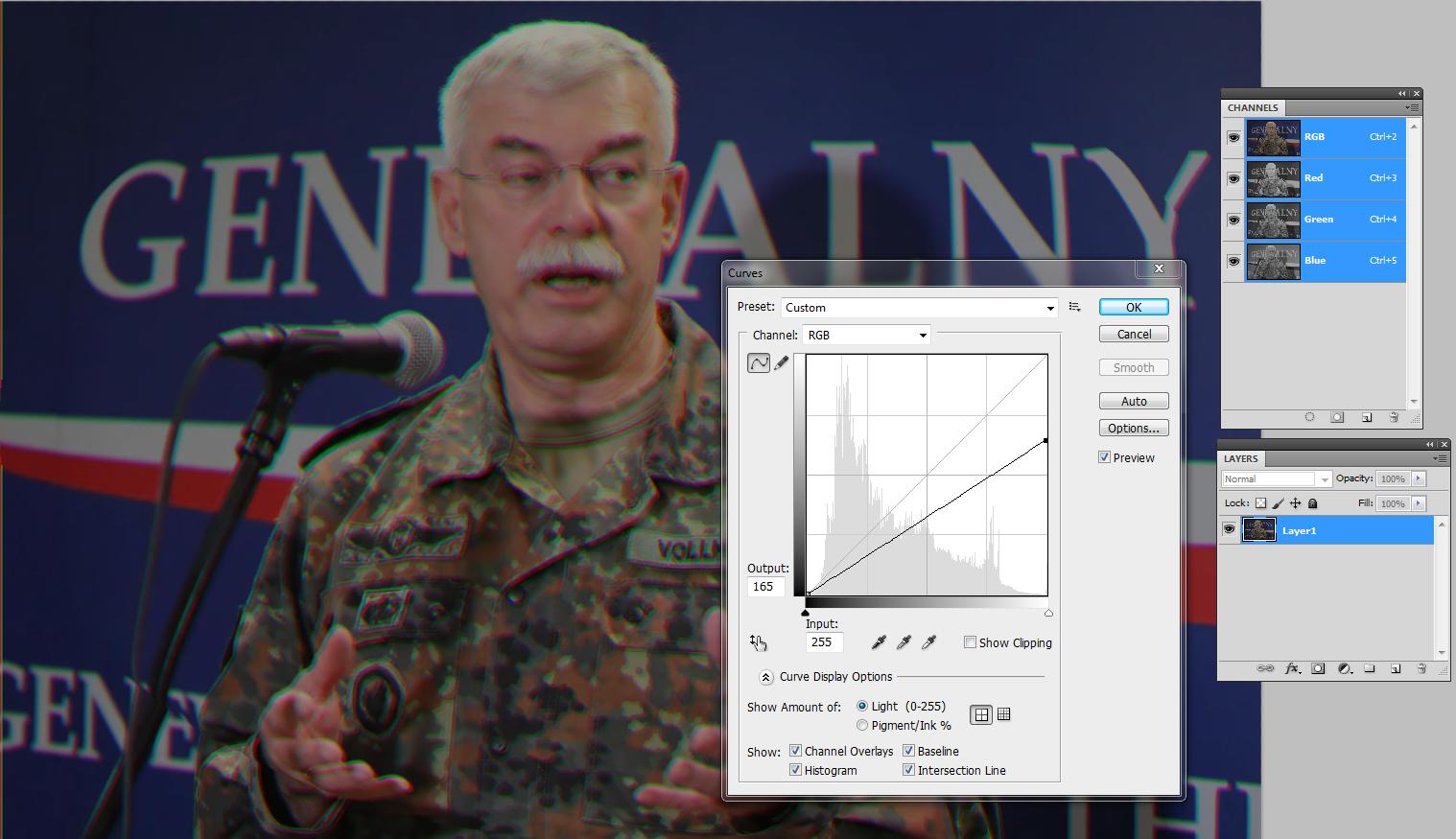
Task: Pick the gray point eyedropper
Action: click(904, 642)
